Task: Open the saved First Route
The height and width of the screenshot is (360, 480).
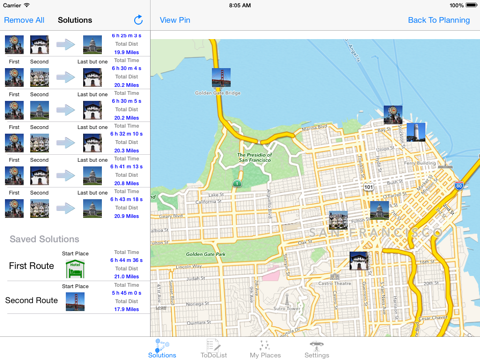Action: click(75, 265)
